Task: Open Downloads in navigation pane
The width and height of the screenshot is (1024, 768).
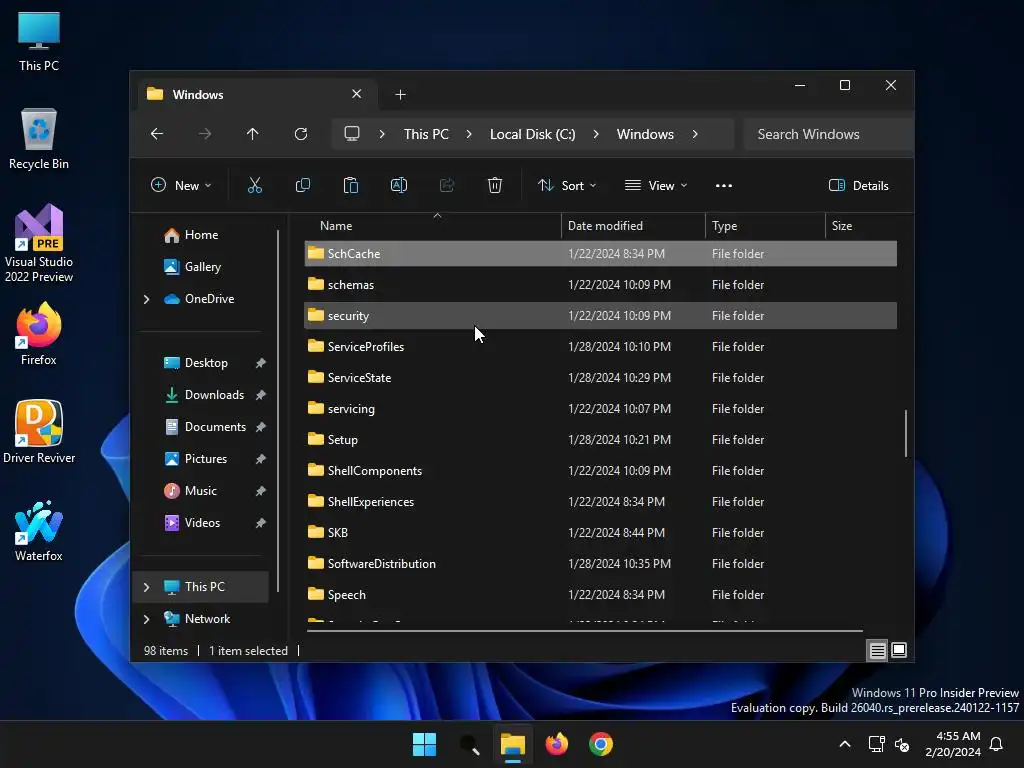Action: pyautogui.click(x=214, y=395)
